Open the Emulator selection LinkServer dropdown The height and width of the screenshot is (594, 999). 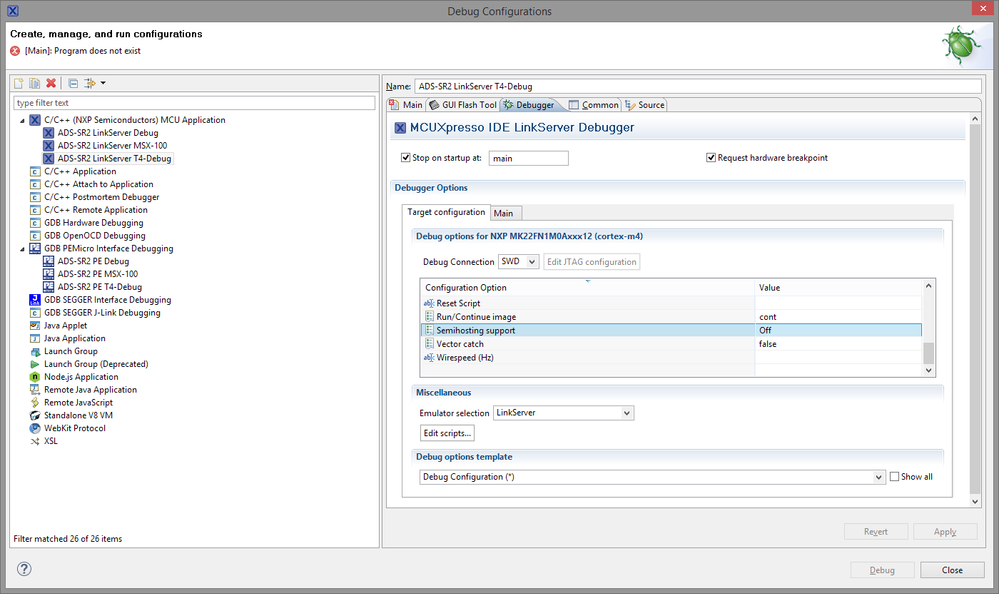pos(563,413)
